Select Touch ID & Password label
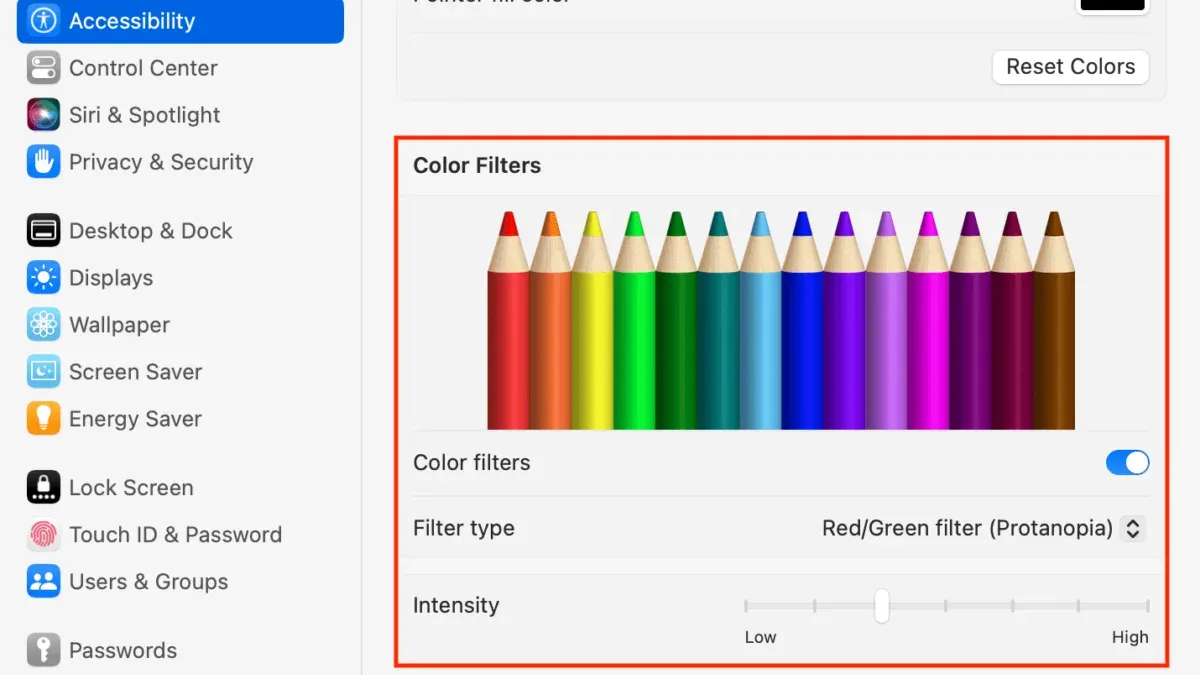 click(175, 535)
